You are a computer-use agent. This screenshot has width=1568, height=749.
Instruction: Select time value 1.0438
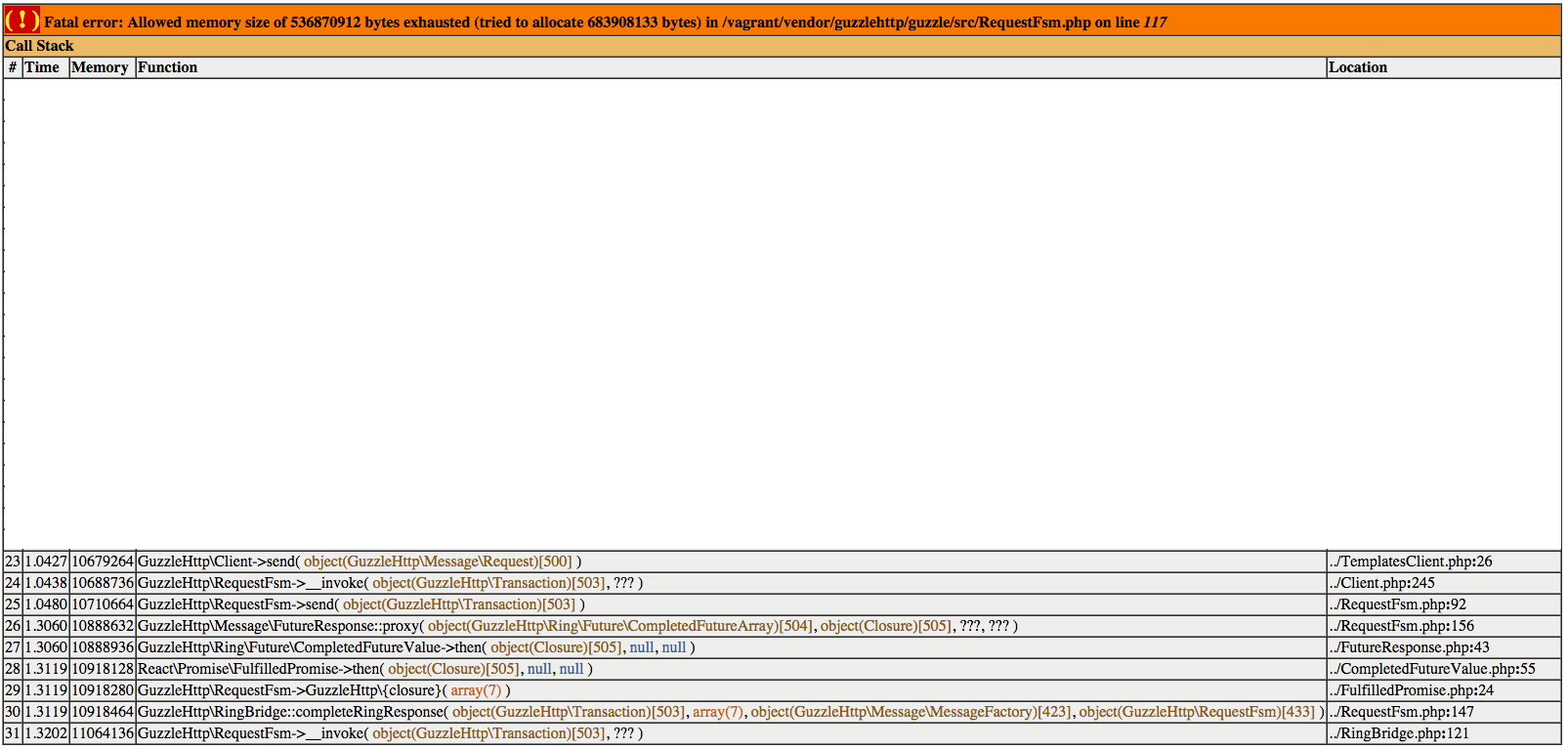click(46, 583)
